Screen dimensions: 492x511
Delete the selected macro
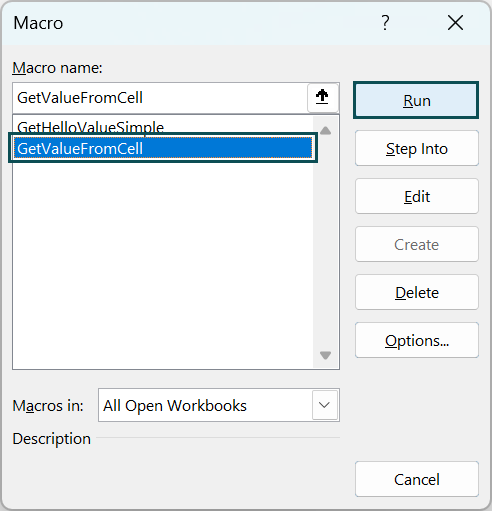click(x=417, y=292)
